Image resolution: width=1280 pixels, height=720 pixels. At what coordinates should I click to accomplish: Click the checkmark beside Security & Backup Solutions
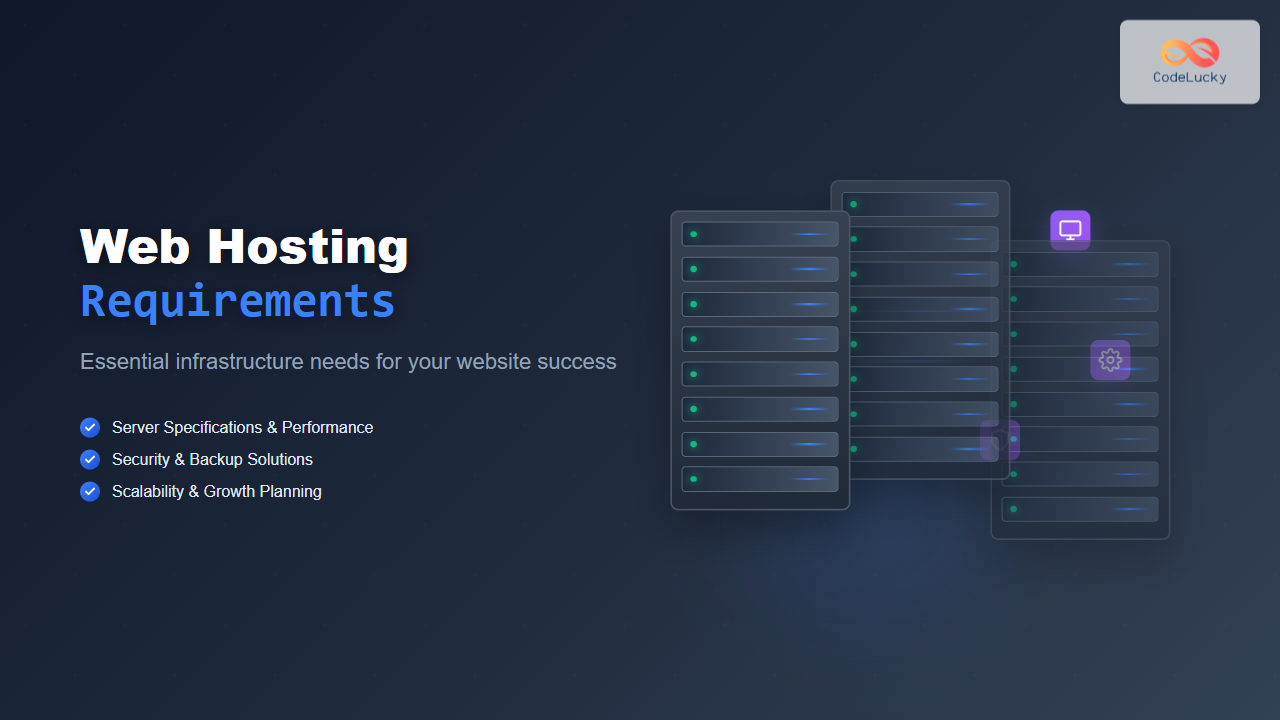pos(90,460)
